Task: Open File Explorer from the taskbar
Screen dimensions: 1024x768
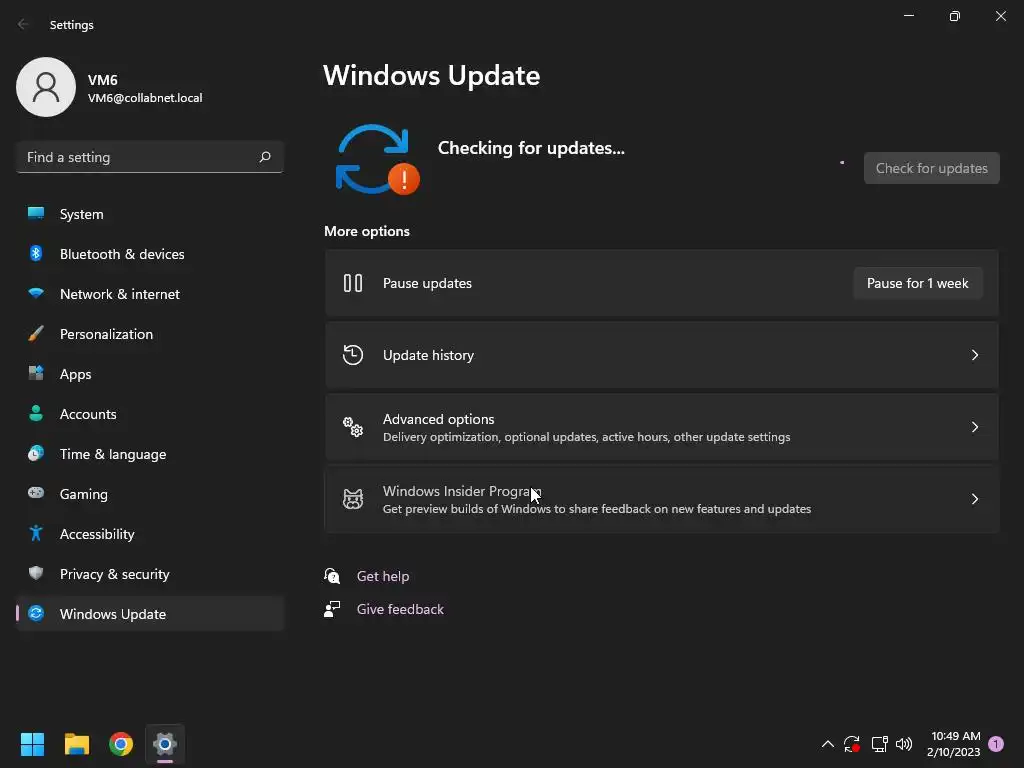Action: coord(76,744)
